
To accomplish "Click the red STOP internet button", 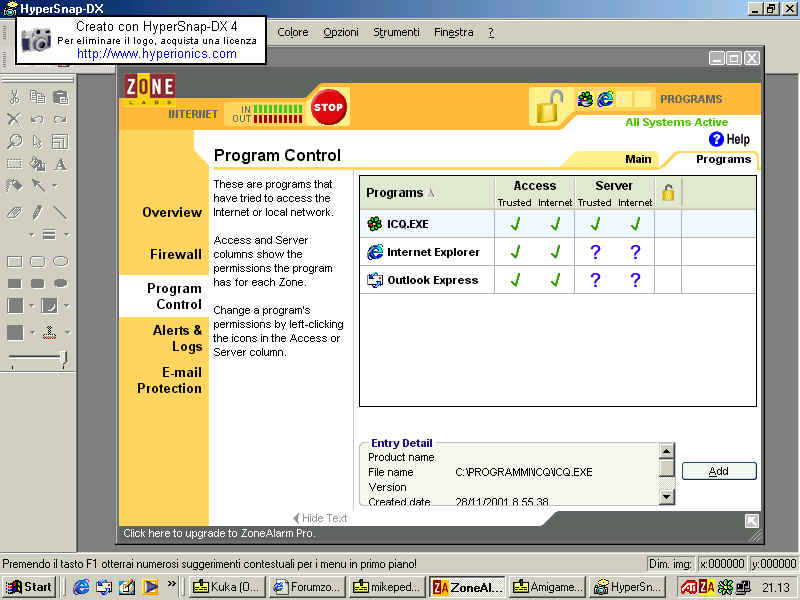I will click(x=328, y=107).
